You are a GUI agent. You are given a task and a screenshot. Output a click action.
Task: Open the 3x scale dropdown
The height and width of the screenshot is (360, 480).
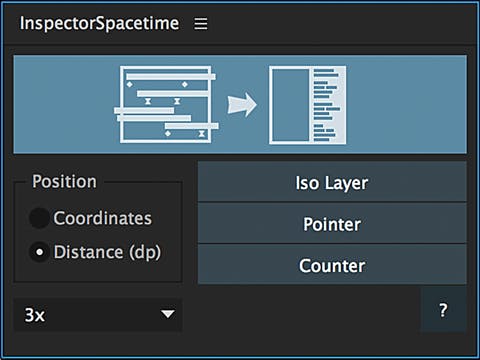[98, 314]
